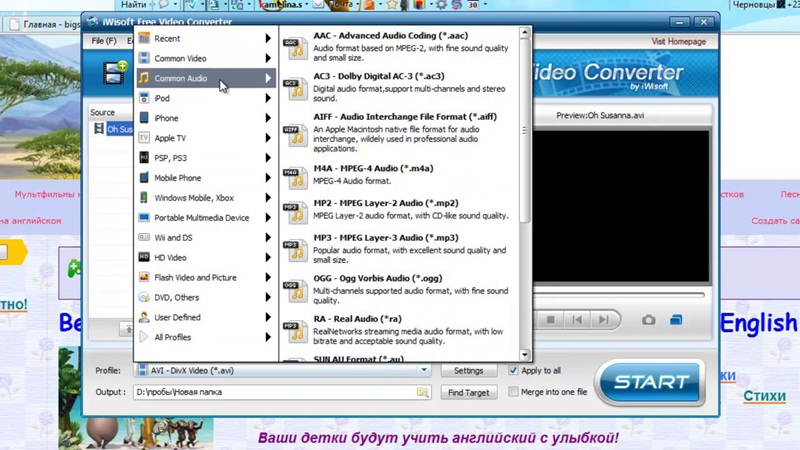Click the All Profiles icon

144,337
